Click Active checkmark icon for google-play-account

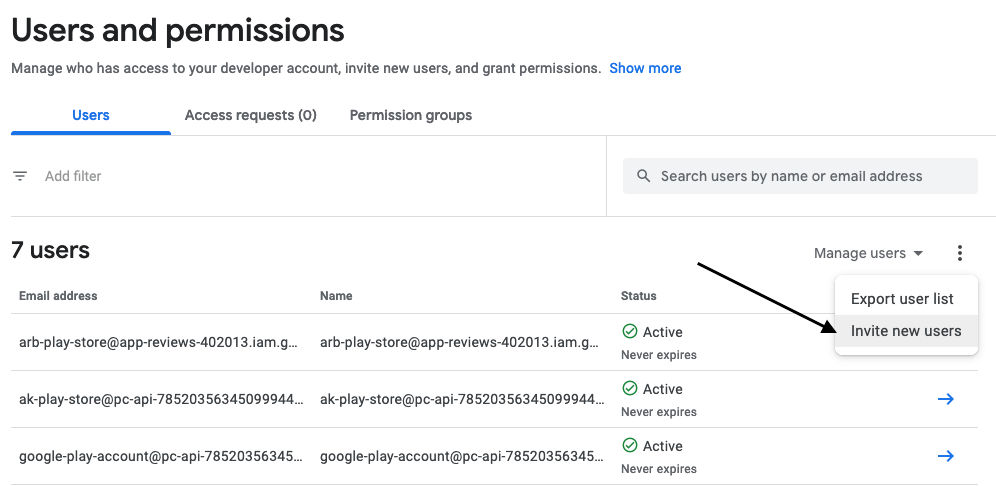pyautogui.click(x=630, y=446)
